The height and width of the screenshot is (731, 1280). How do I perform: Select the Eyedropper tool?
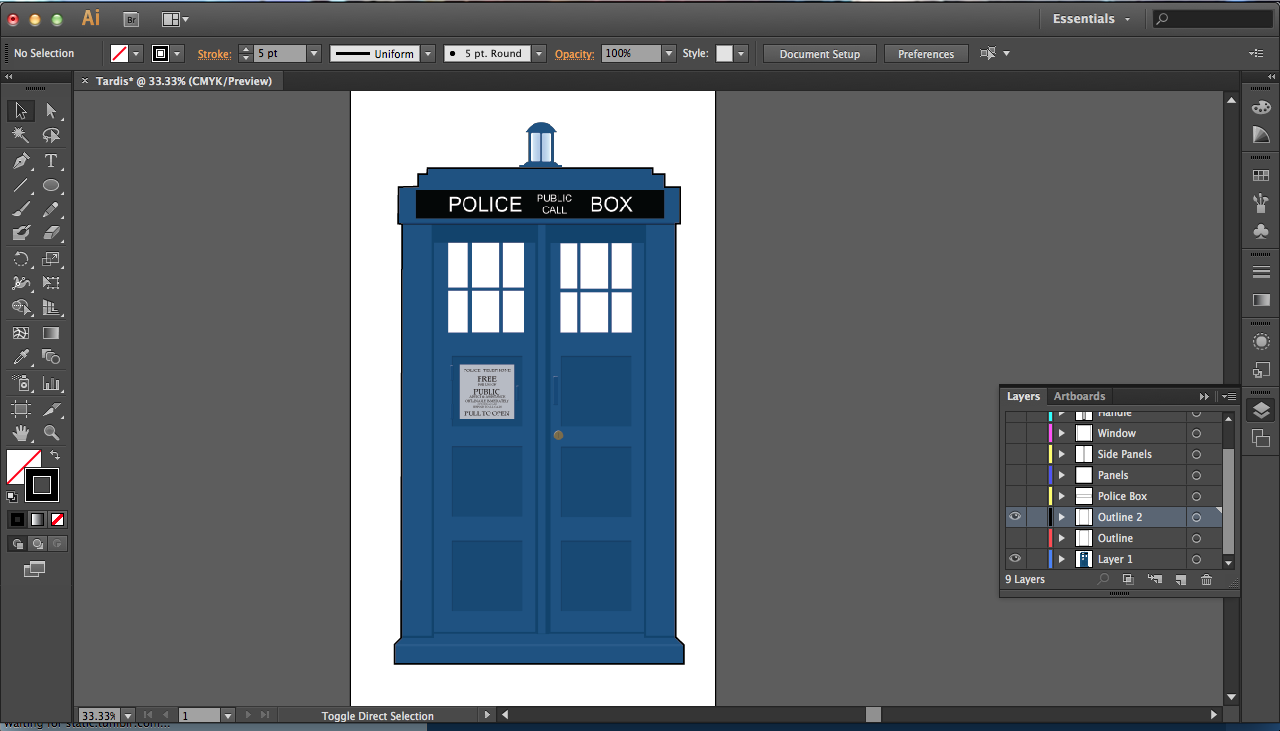pos(21,357)
